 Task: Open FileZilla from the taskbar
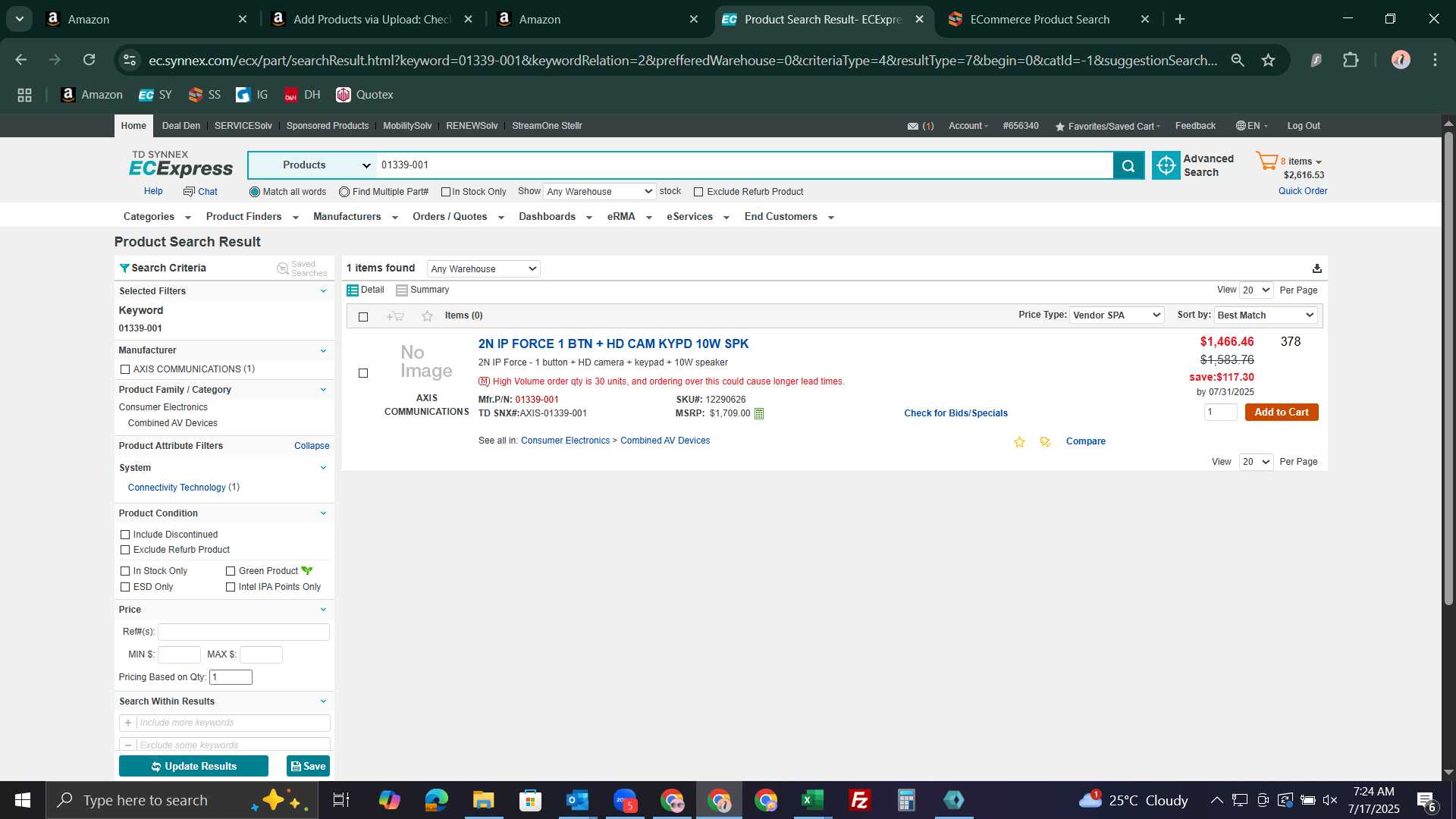pyautogui.click(x=859, y=800)
